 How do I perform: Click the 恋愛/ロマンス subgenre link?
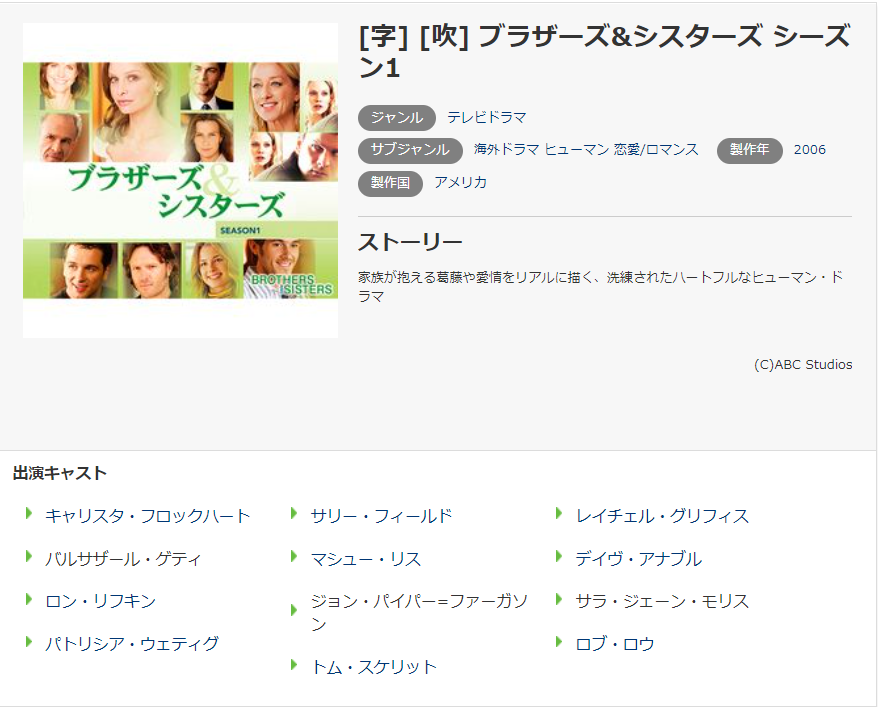656,149
